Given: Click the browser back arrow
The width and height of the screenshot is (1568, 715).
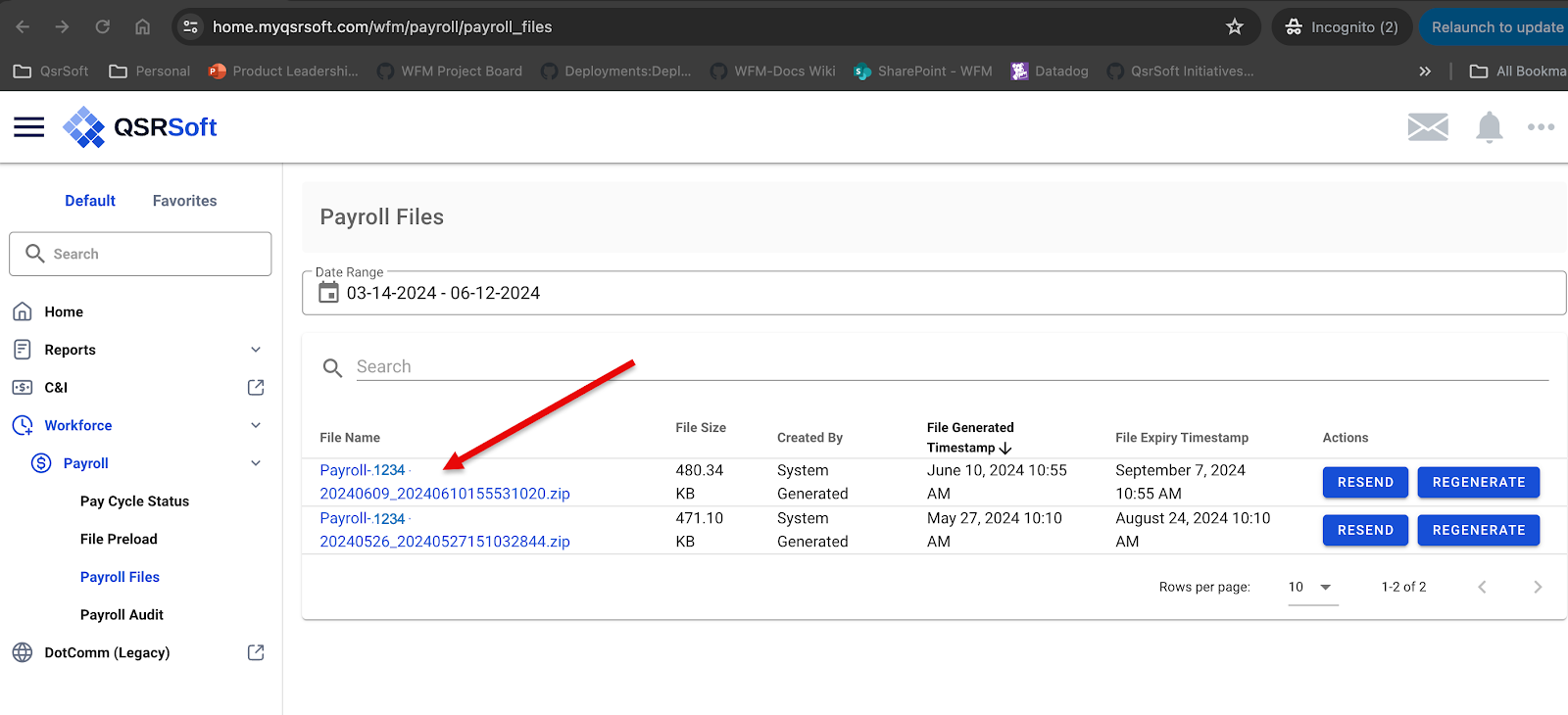Looking at the screenshot, I should point(23,26).
